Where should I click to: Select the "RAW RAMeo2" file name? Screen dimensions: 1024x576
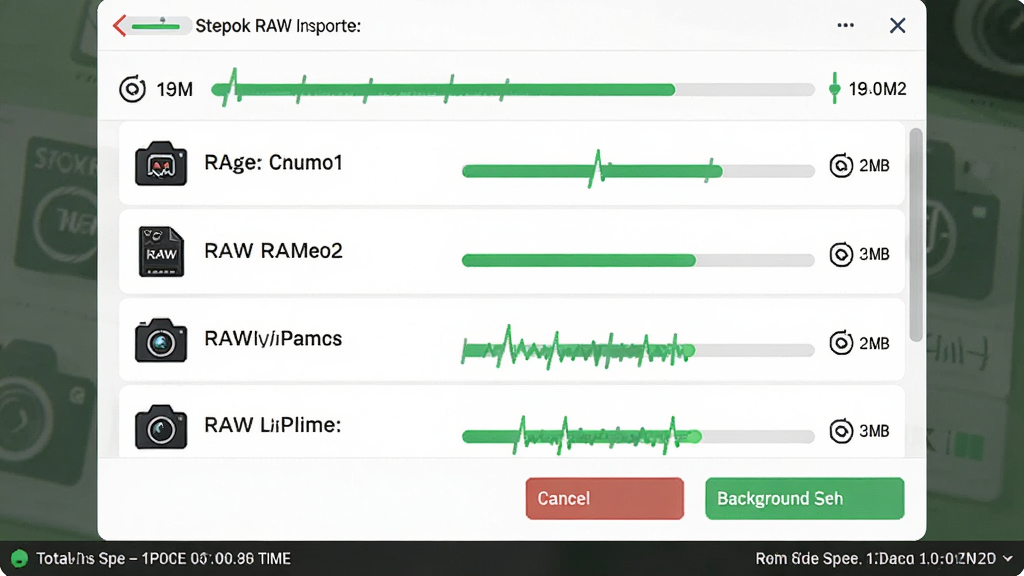(x=273, y=251)
